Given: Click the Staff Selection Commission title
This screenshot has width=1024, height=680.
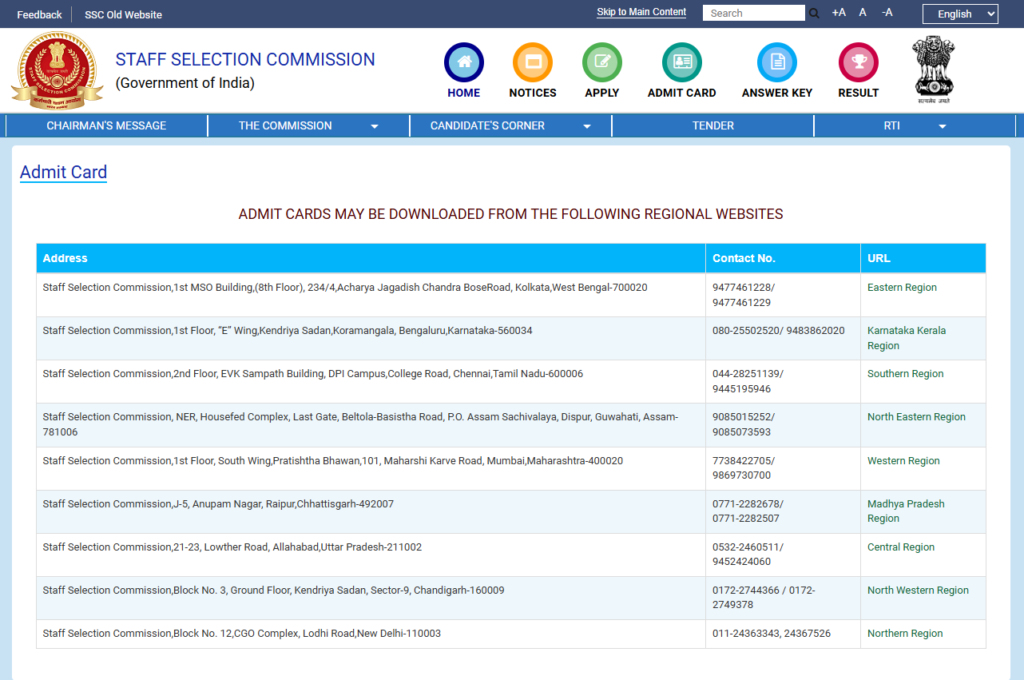Looking at the screenshot, I should coord(245,59).
